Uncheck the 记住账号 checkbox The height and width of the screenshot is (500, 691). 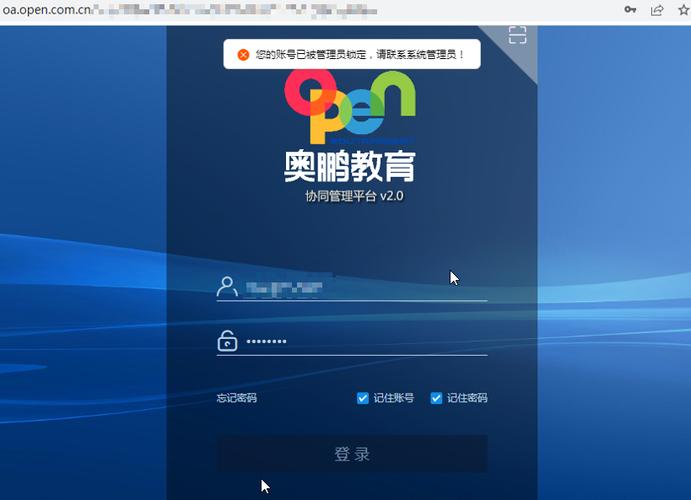click(x=363, y=398)
